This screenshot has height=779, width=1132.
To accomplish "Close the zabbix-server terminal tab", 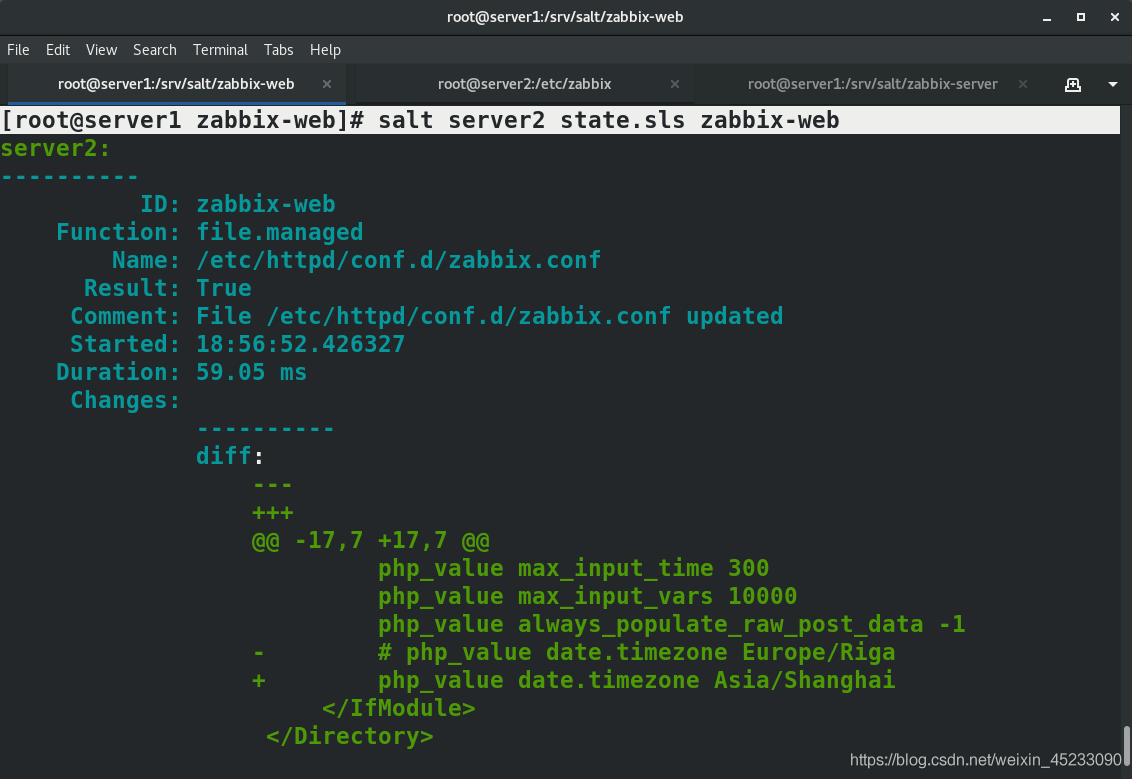I will click(x=1023, y=84).
